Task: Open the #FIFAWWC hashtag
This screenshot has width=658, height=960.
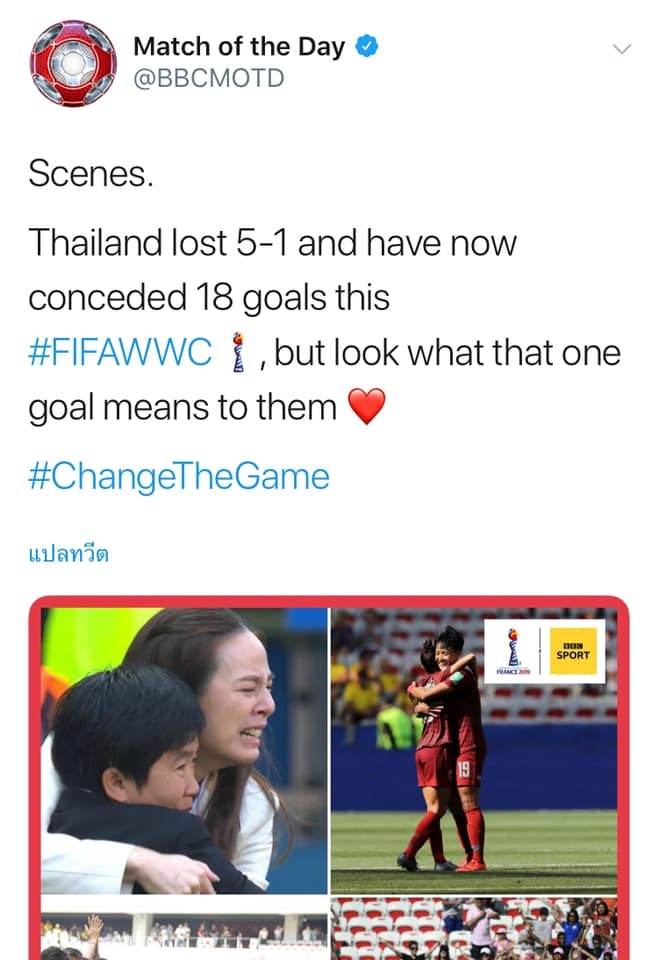Action: pyautogui.click(x=120, y=353)
